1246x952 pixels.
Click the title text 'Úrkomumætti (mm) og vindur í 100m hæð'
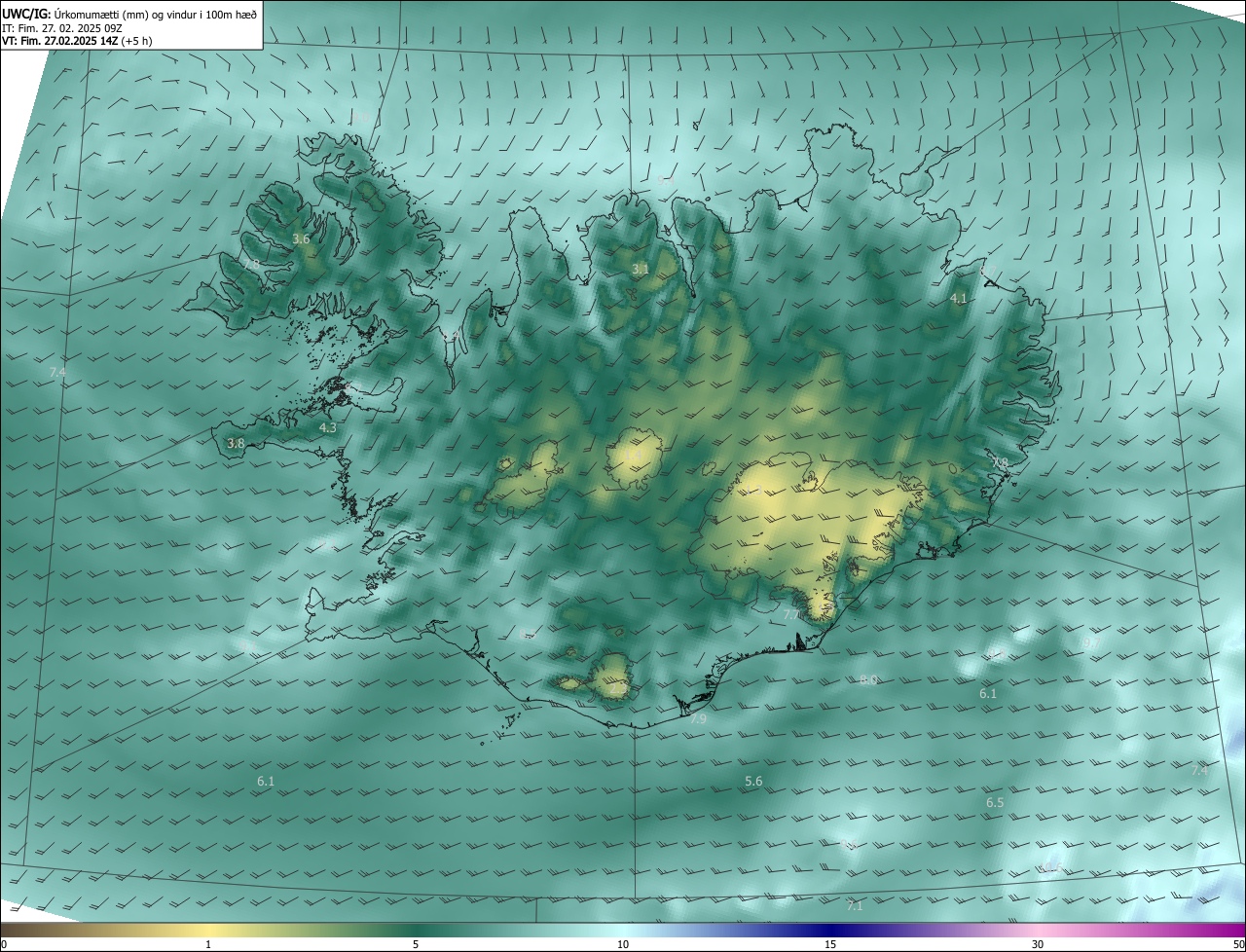click(156, 14)
